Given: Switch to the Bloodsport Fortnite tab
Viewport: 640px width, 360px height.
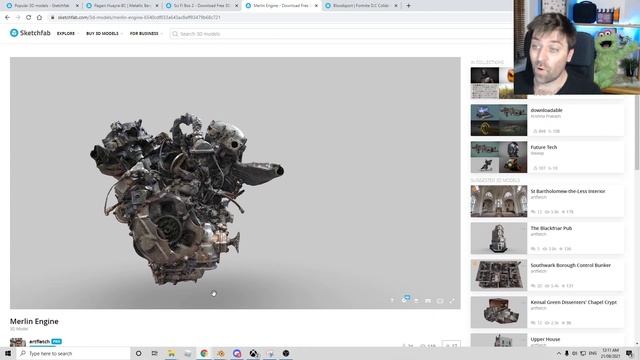Looking at the screenshot, I should tap(361, 6).
